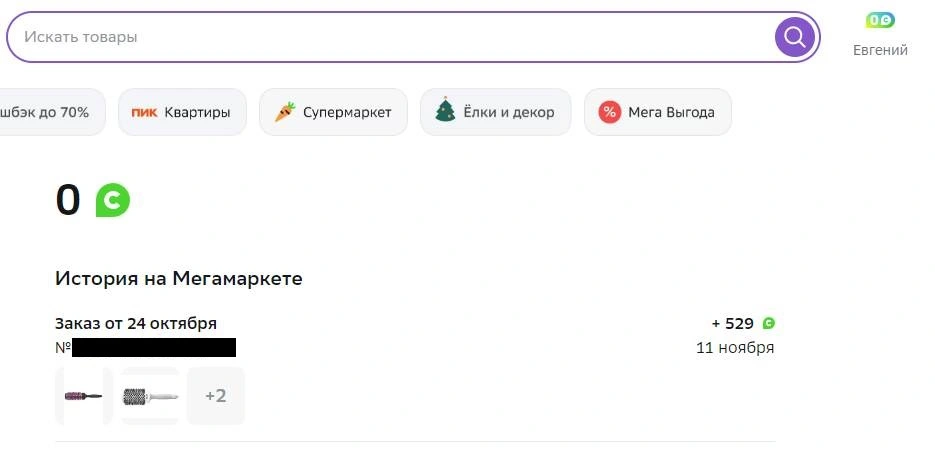Click the purple search magnifier button

(x=795, y=37)
